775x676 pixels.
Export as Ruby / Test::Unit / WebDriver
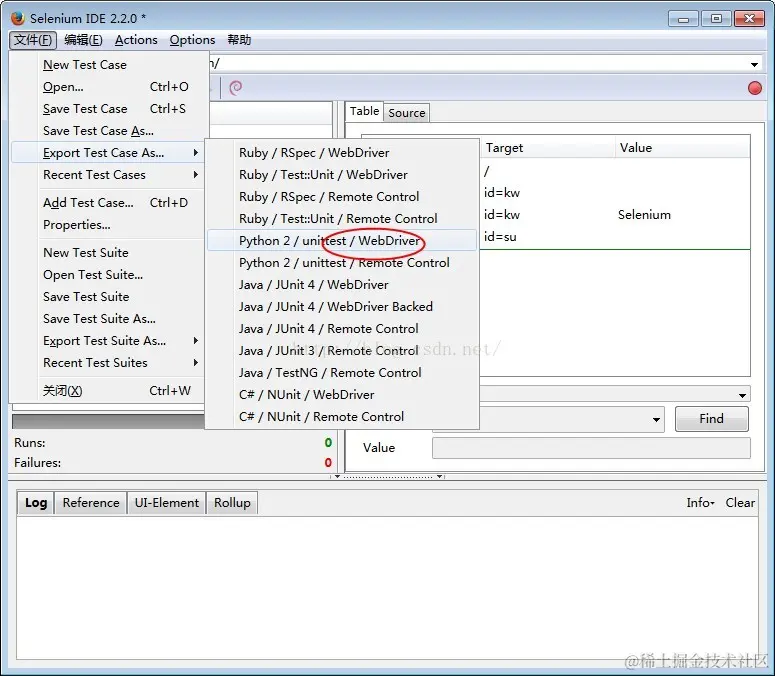(342, 175)
